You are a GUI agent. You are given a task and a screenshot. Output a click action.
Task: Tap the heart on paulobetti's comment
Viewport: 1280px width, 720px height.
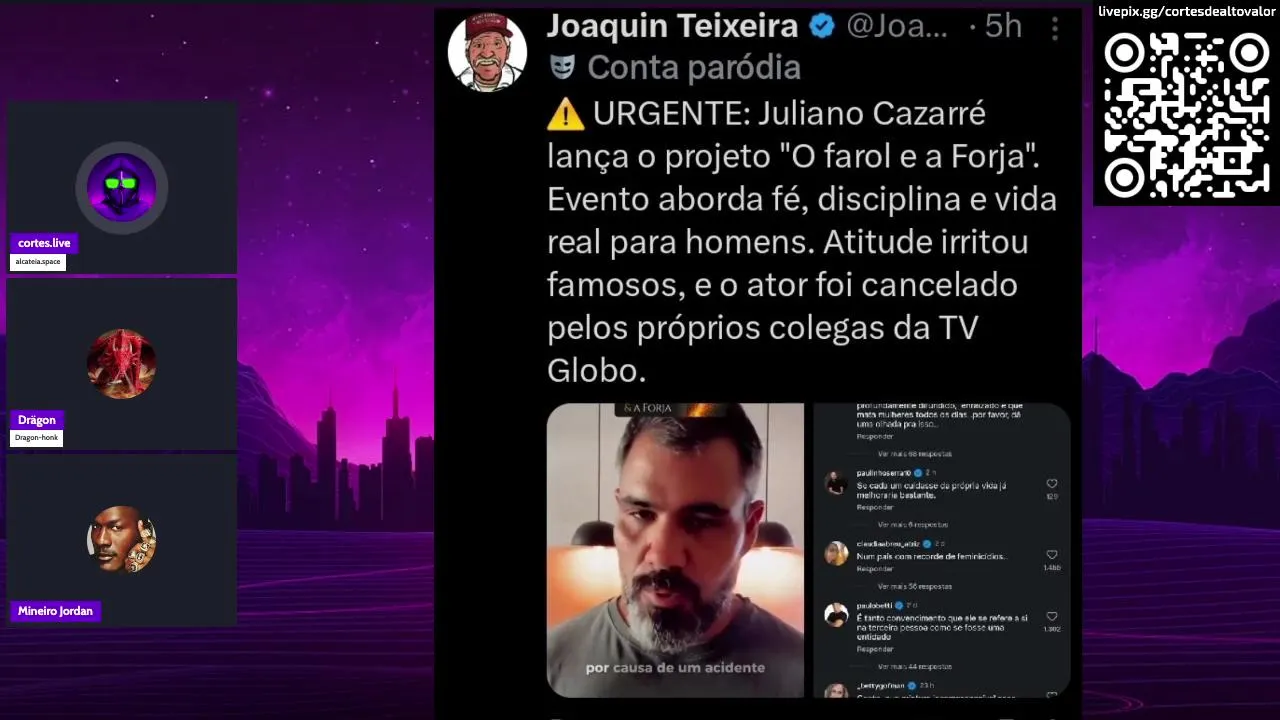pos(1051,617)
